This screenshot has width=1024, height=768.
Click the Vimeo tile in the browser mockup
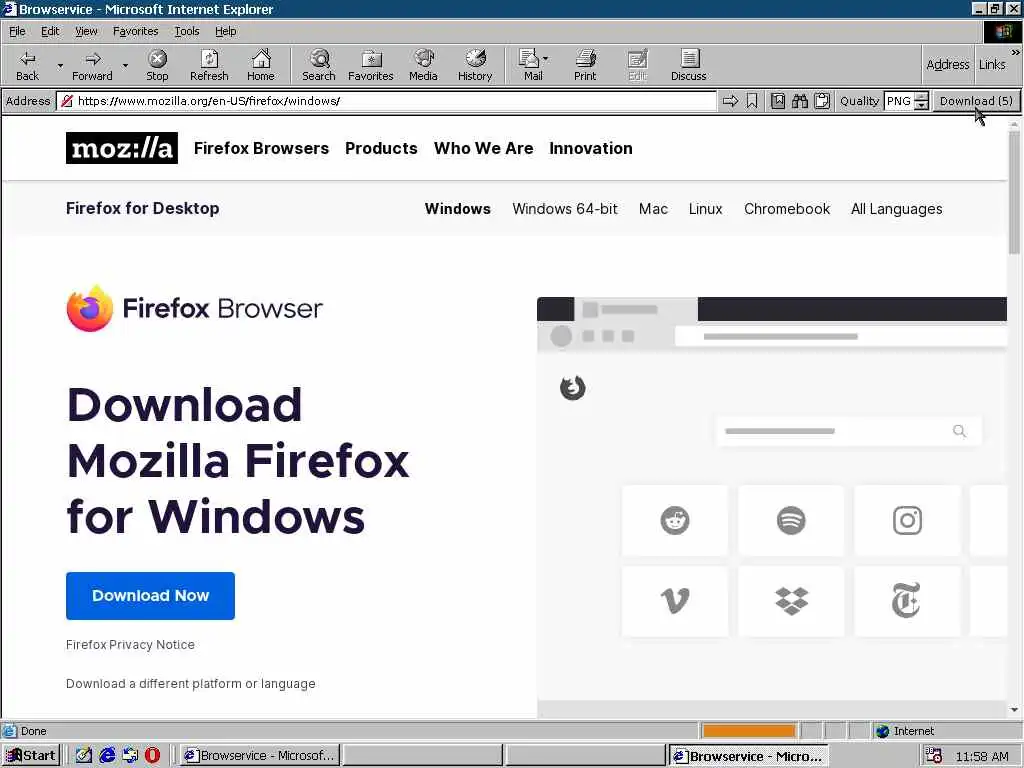point(675,601)
